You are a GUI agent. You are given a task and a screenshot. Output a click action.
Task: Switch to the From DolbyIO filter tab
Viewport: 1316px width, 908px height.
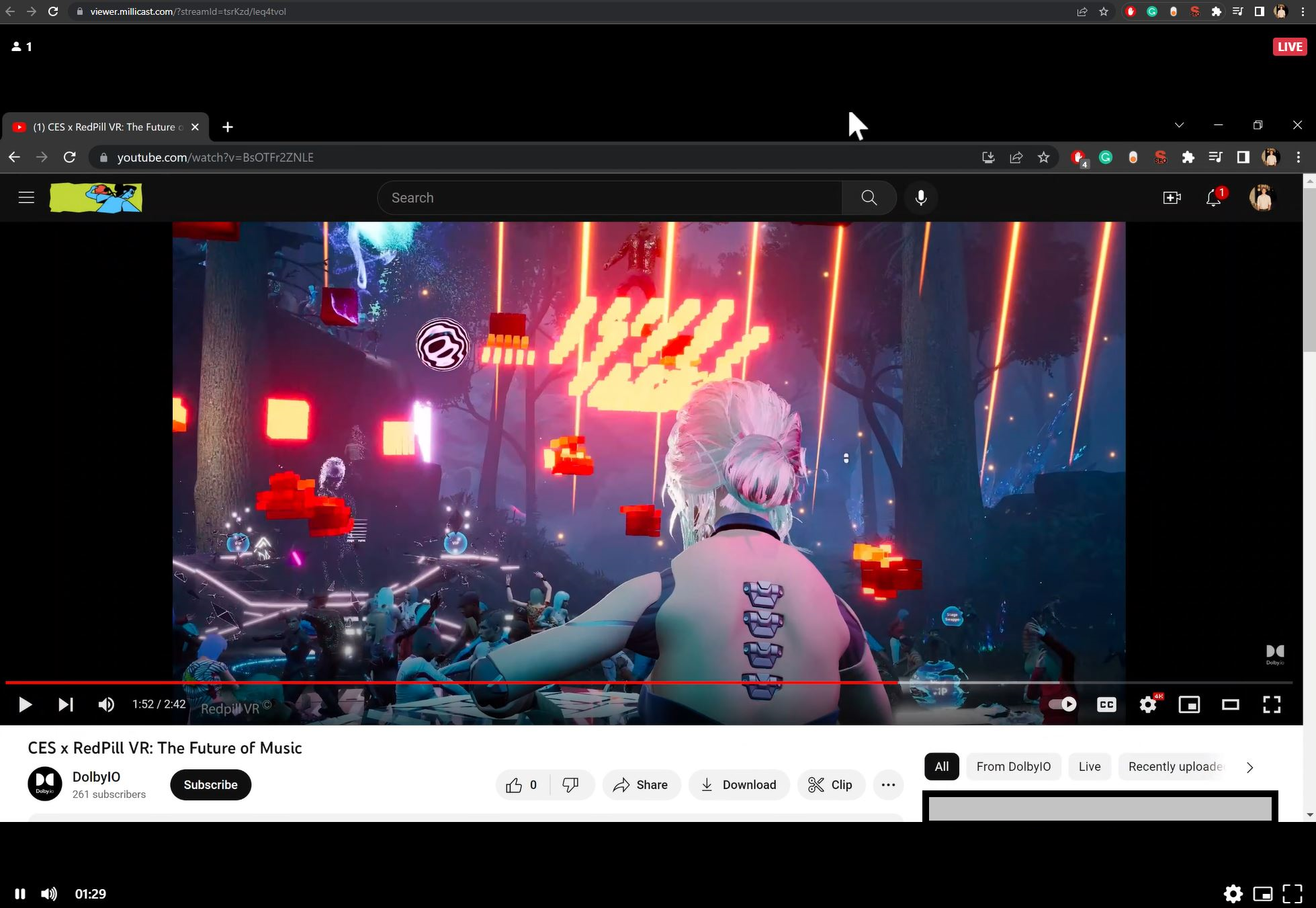(1013, 766)
